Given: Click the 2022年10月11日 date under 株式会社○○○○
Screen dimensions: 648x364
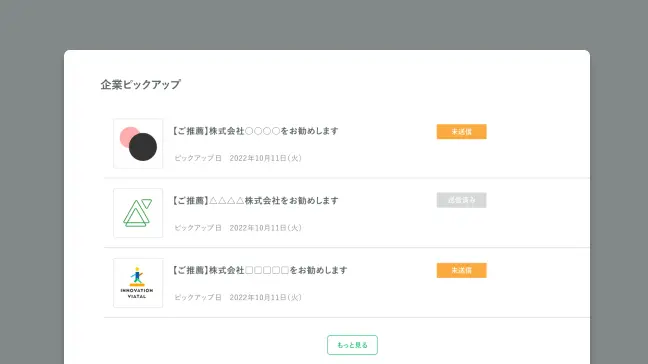Looking at the screenshot, I should pos(265,158).
